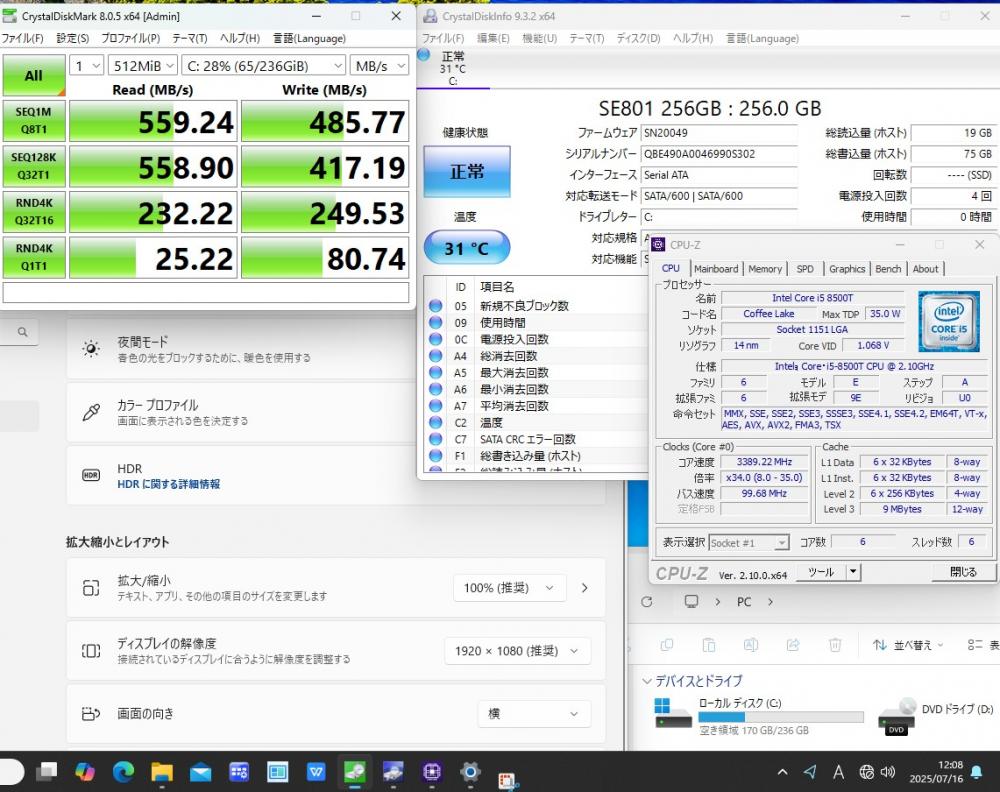Open Settings gear from the taskbar
The height and width of the screenshot is (792, 1000).
[470, 772]
